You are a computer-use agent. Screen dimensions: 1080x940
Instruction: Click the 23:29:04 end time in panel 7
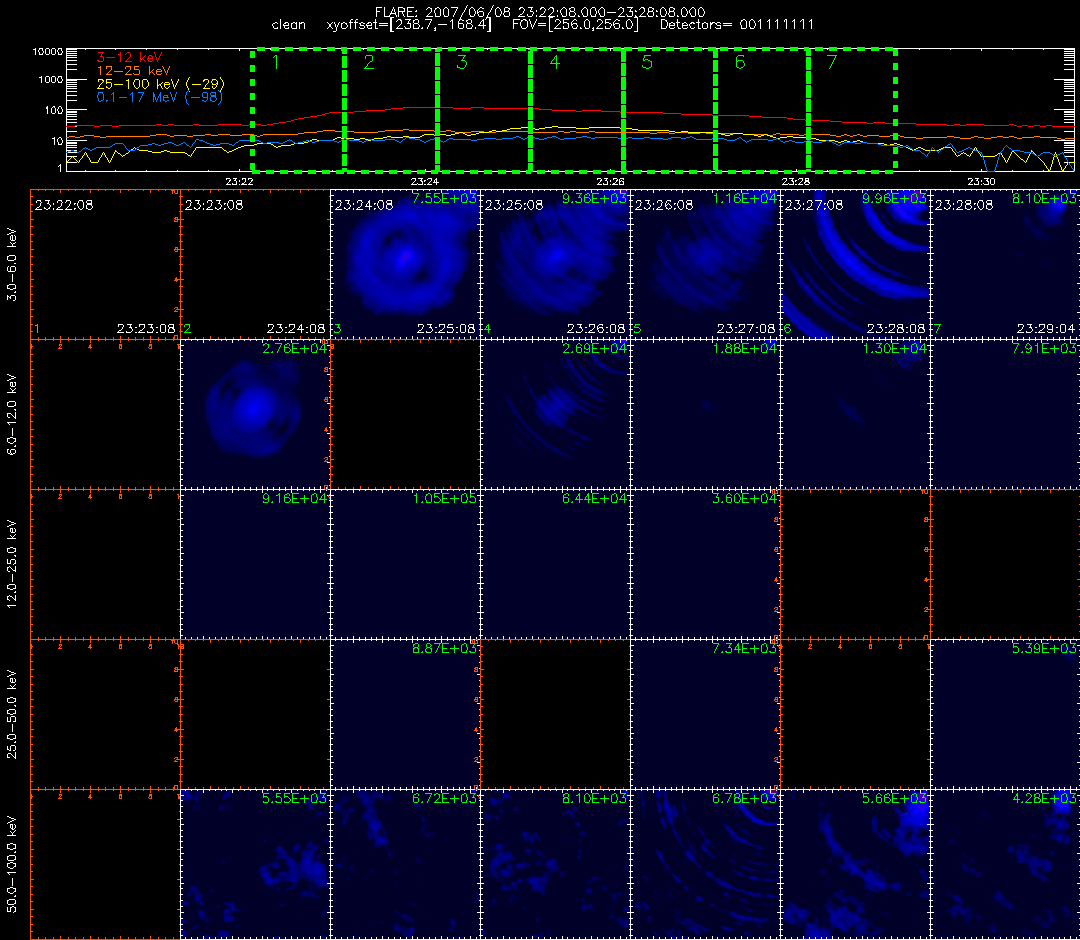[x=1046, y=329]
